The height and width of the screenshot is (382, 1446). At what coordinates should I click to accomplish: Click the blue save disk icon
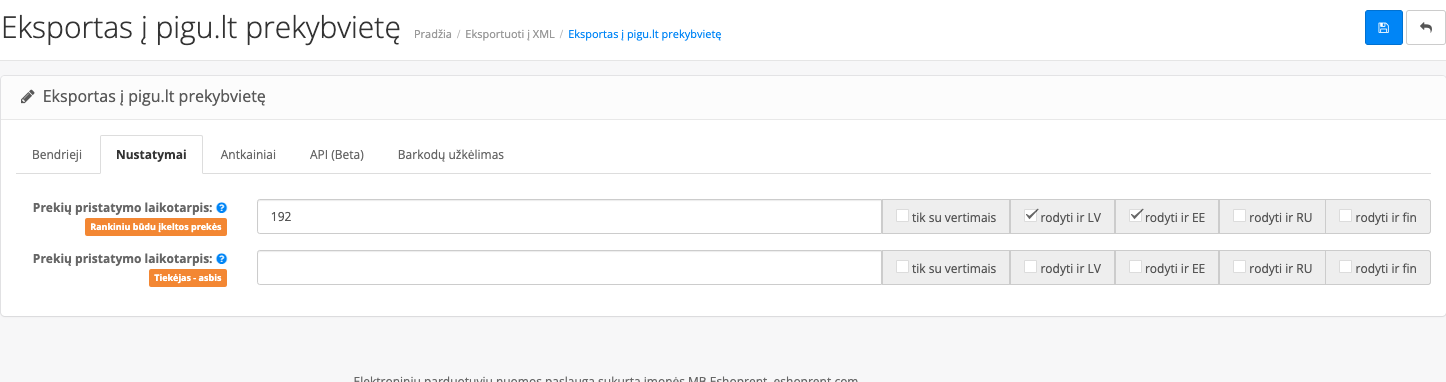click(x=1383, y=28)
